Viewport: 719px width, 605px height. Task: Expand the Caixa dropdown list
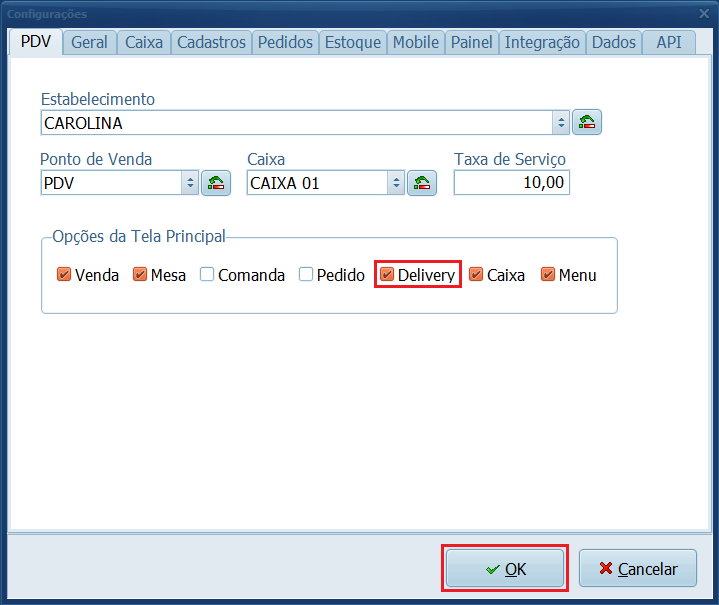tap(396, 183)
